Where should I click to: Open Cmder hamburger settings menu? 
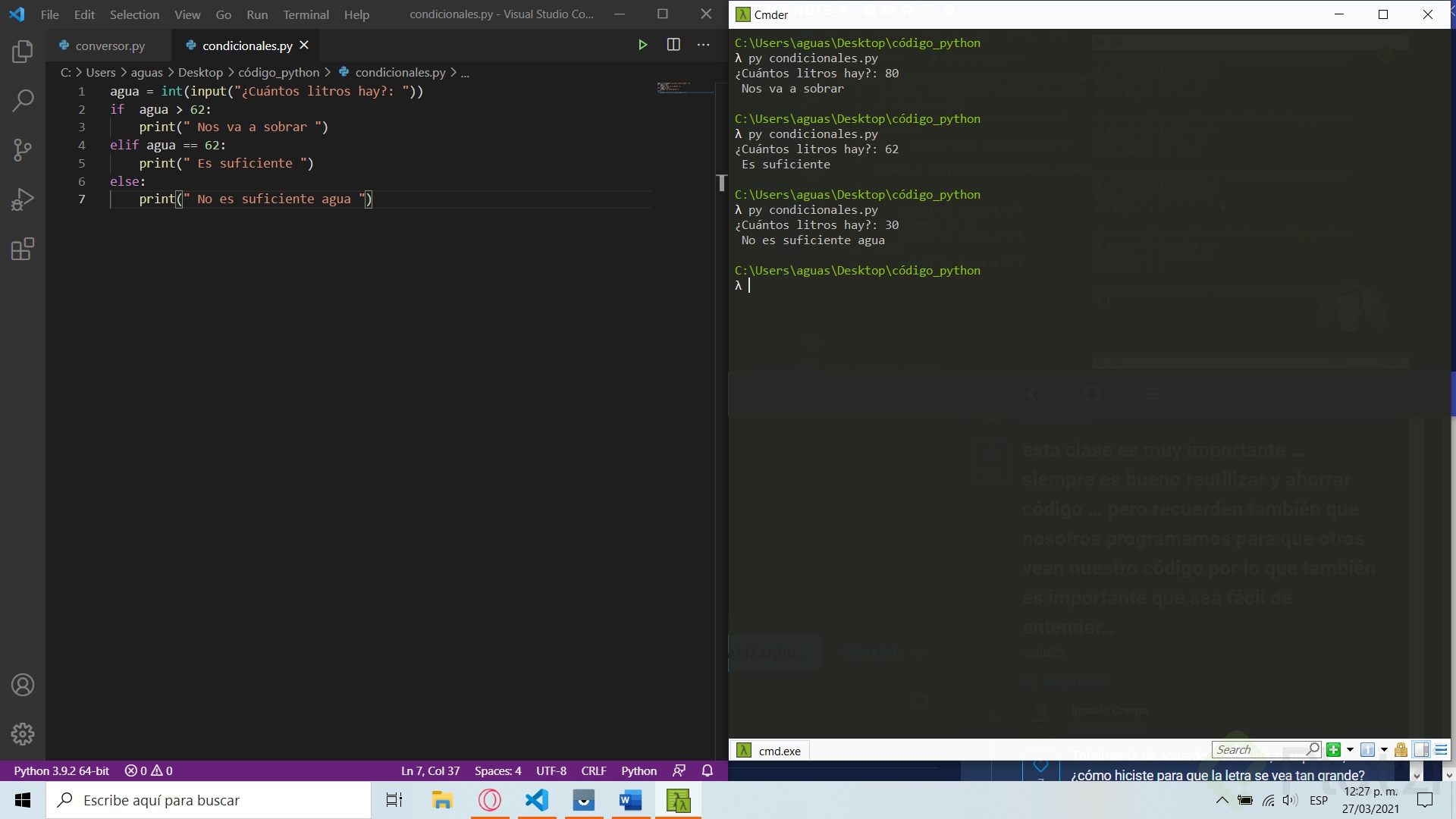[1441, 749]
